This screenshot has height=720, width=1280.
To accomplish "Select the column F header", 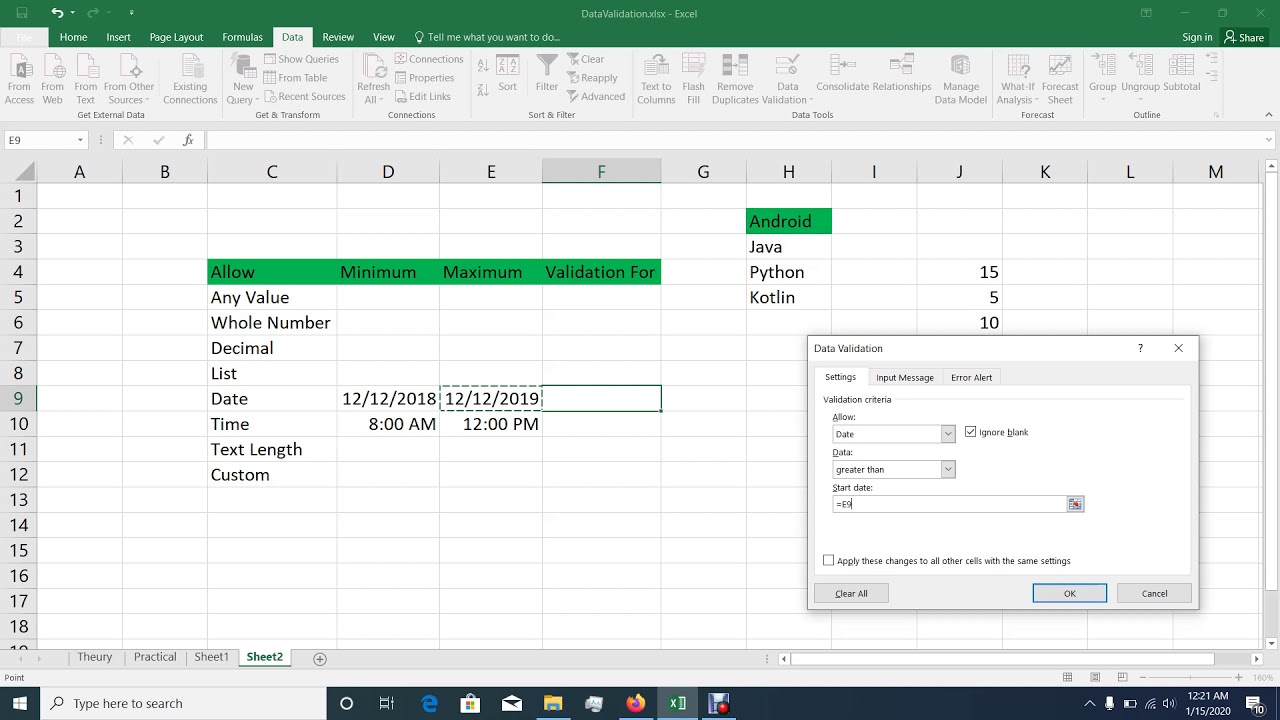I will pos(601,172).
